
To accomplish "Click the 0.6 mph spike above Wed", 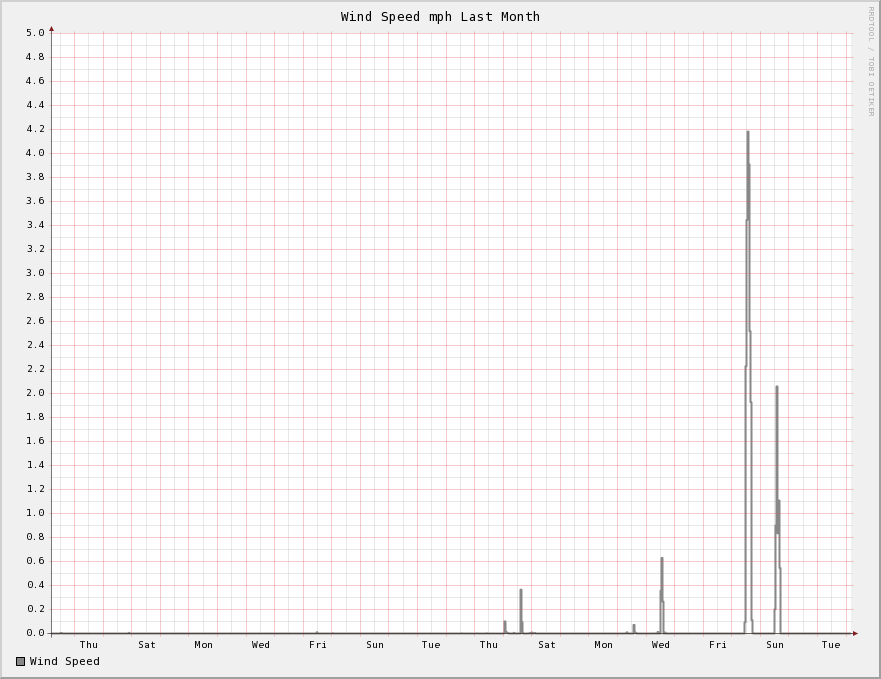I will pos(661,560).
